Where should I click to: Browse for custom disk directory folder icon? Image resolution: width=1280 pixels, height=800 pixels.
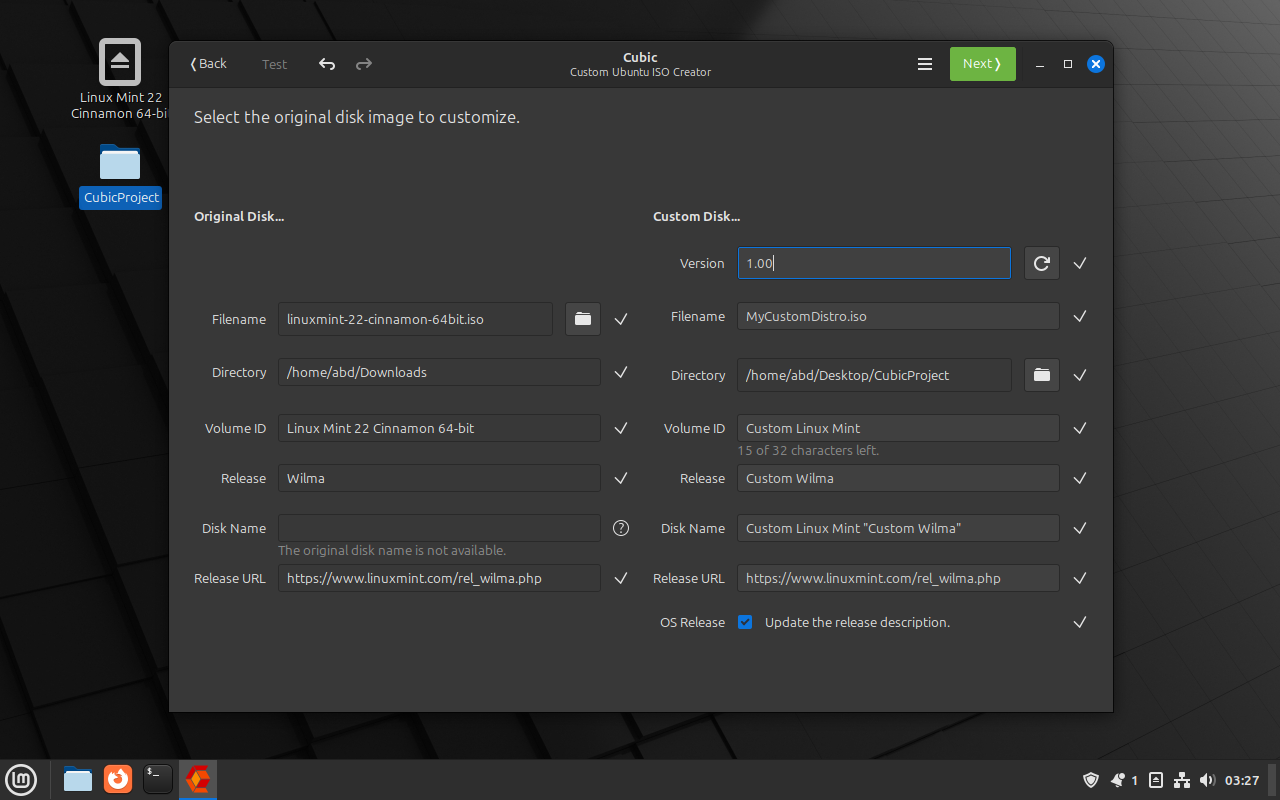[1042, 375]
